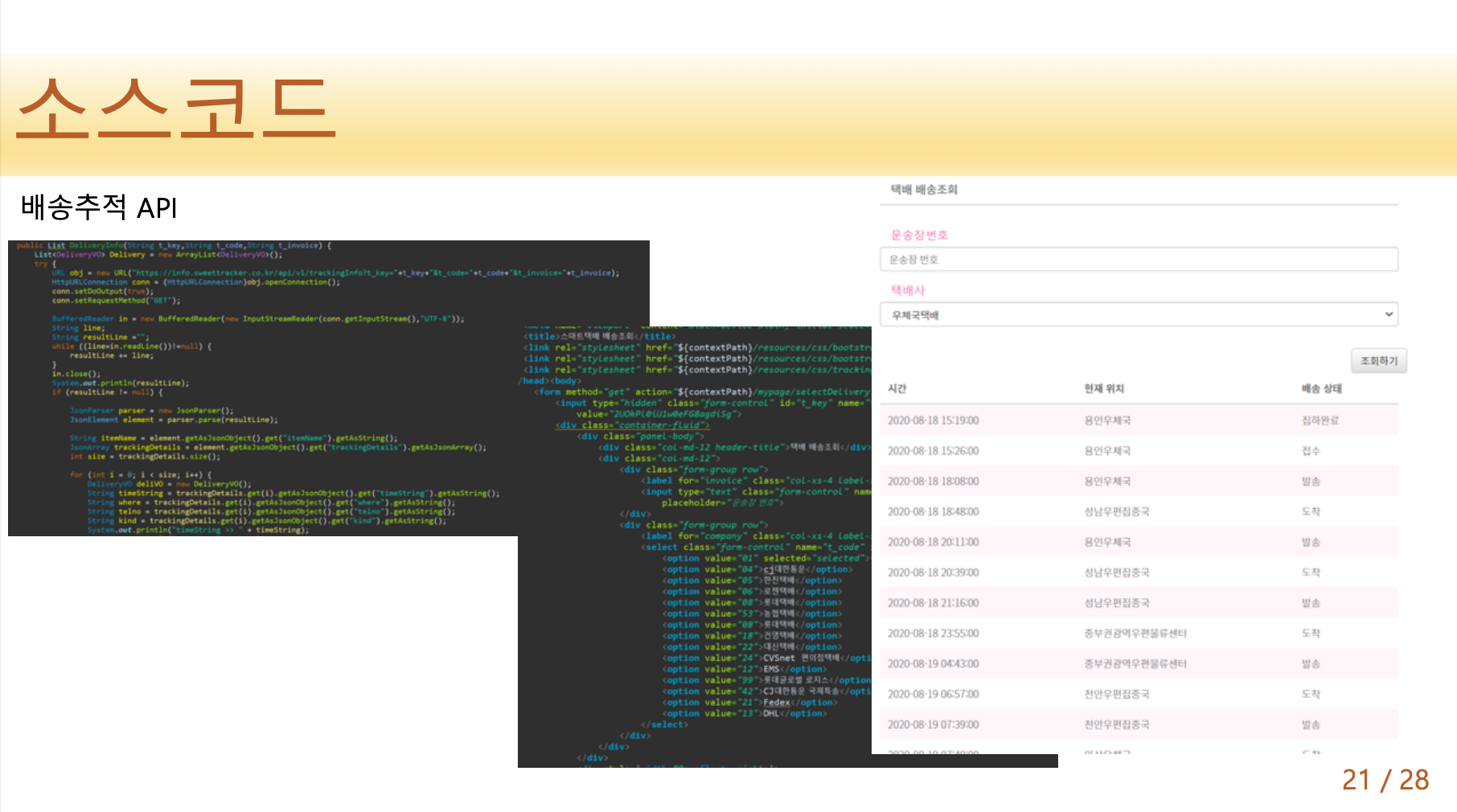Click the 택배 배송조회 page heading
Screen dimensions: 1457x812
[x=924, y=190]
